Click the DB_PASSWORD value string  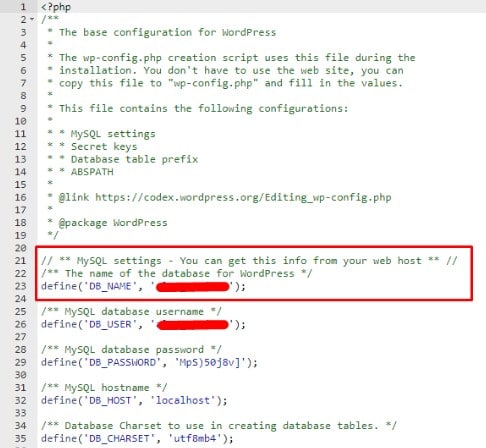point(211,362)
